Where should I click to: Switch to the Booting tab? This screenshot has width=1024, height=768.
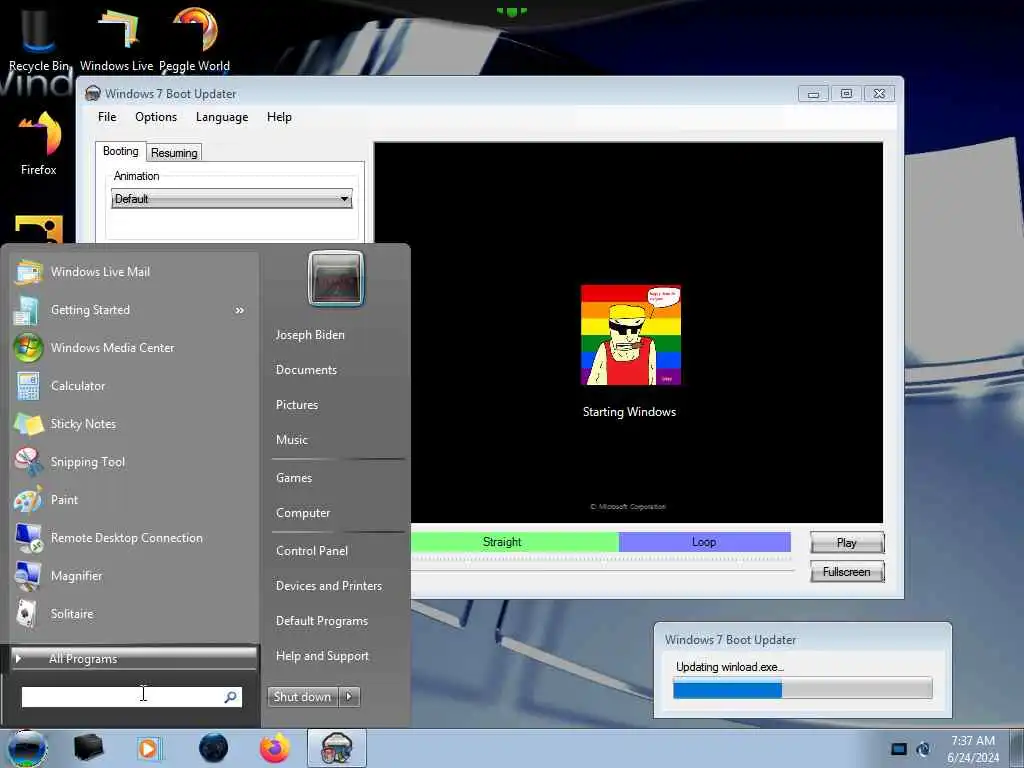(x=121, y=151)
